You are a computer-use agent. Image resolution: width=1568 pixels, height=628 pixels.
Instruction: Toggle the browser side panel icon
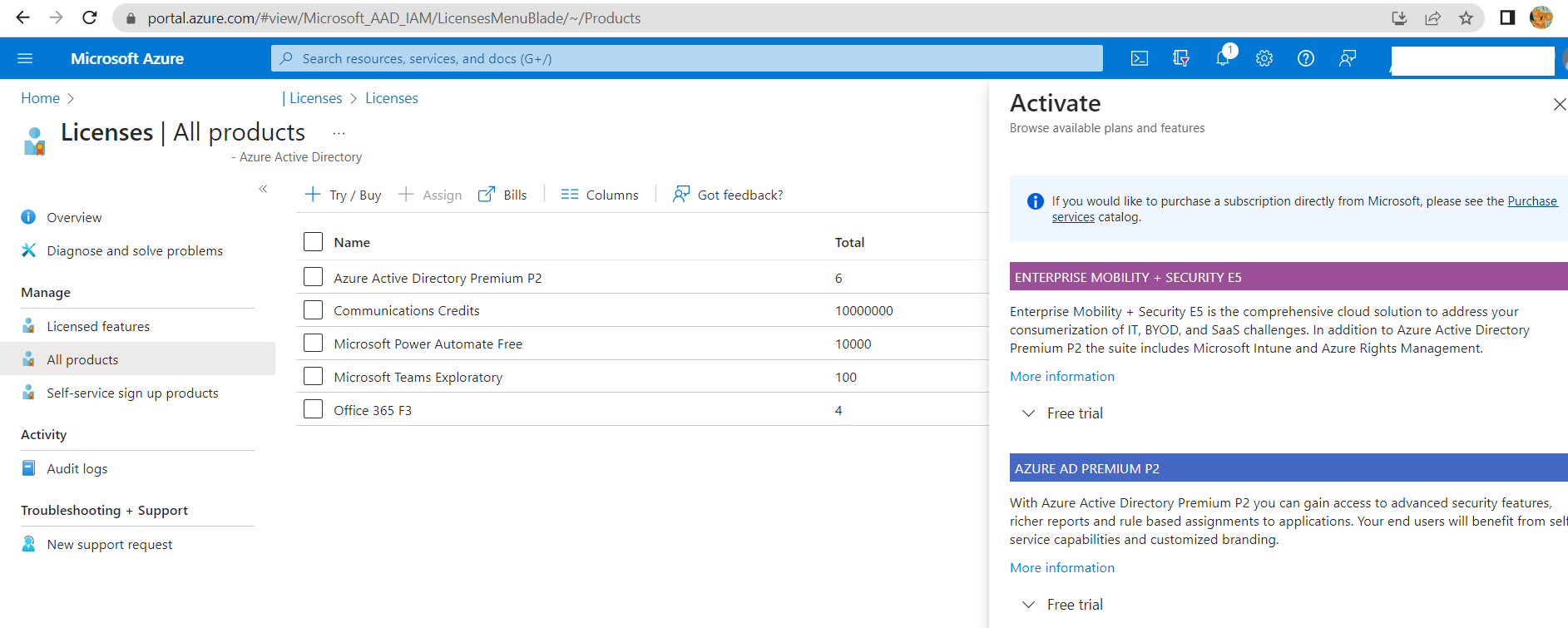[x=1507, y=17]
